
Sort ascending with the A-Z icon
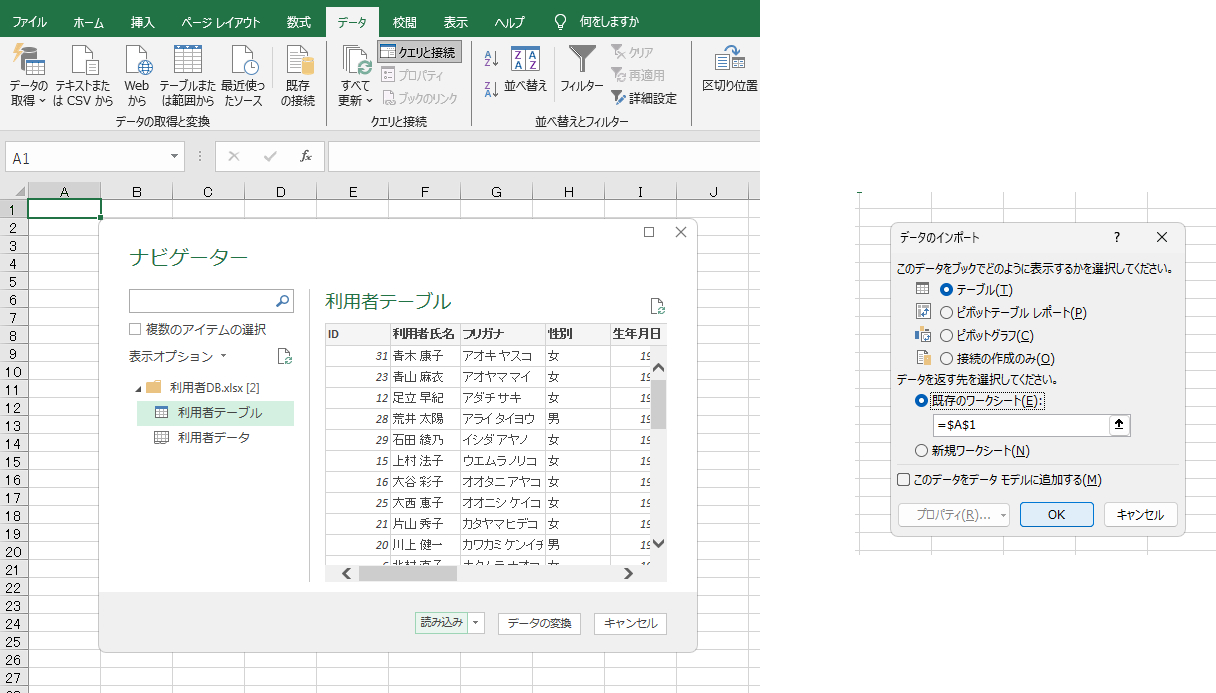coord(491,60)
